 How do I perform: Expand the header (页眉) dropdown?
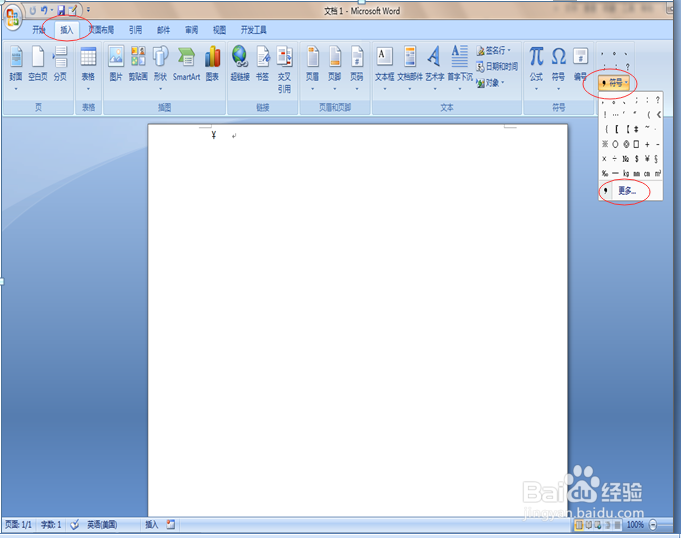pyautogui.click(x=312, y=89)
